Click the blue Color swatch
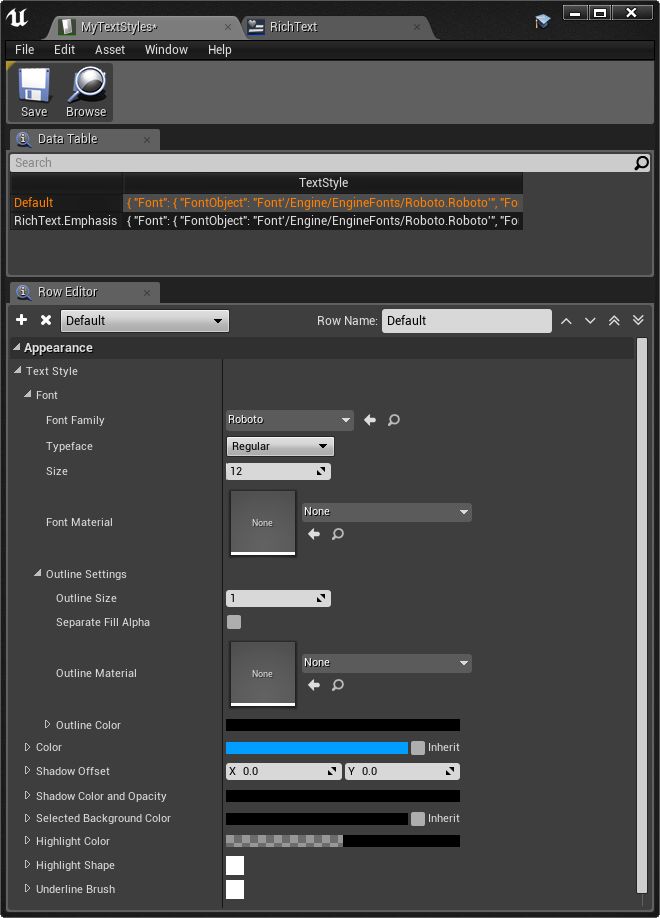The image size is (660, 918). (x=316, y=747)
